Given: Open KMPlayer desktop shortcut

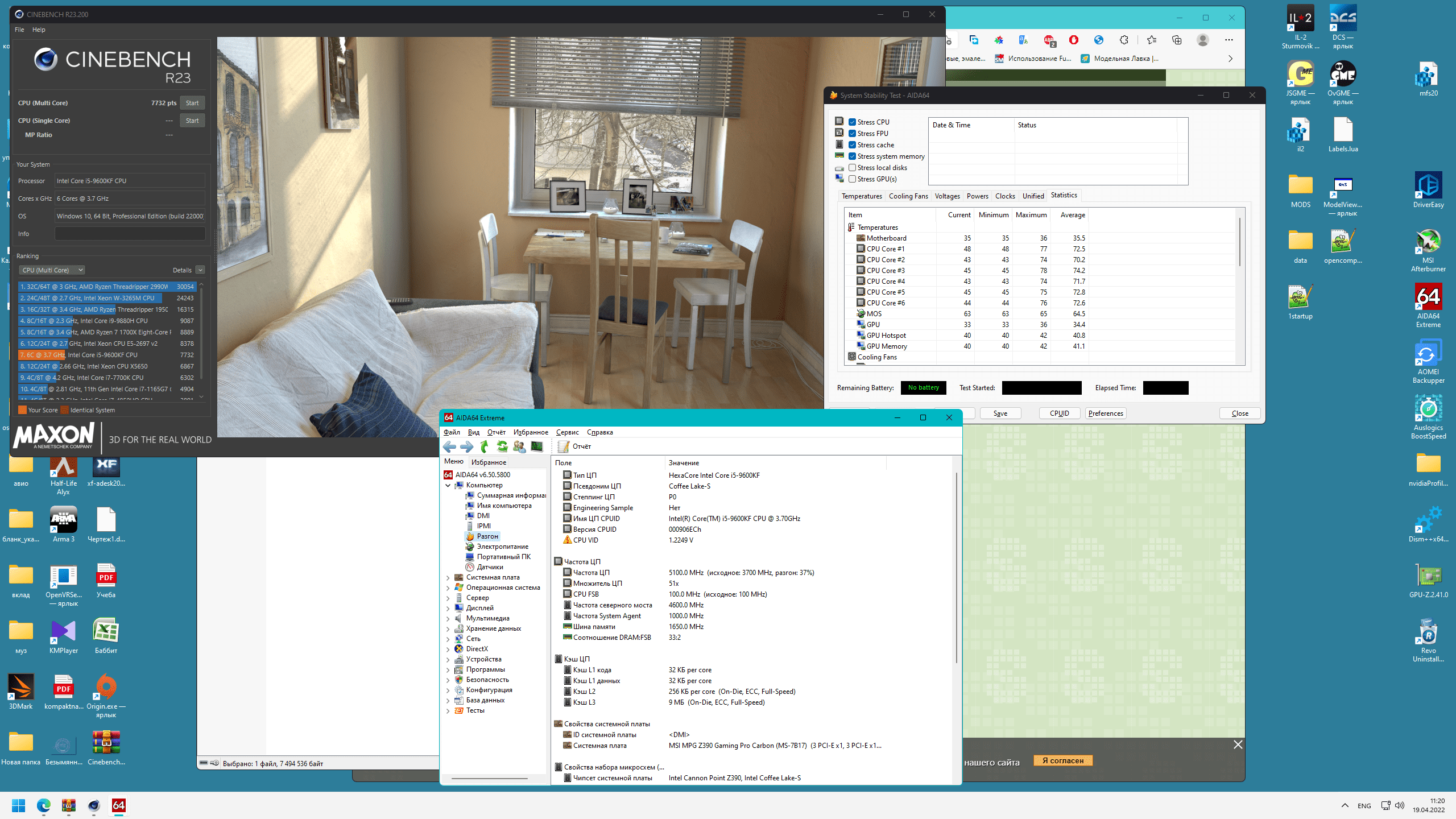Looking at the screenshot, I should point(64,636).
